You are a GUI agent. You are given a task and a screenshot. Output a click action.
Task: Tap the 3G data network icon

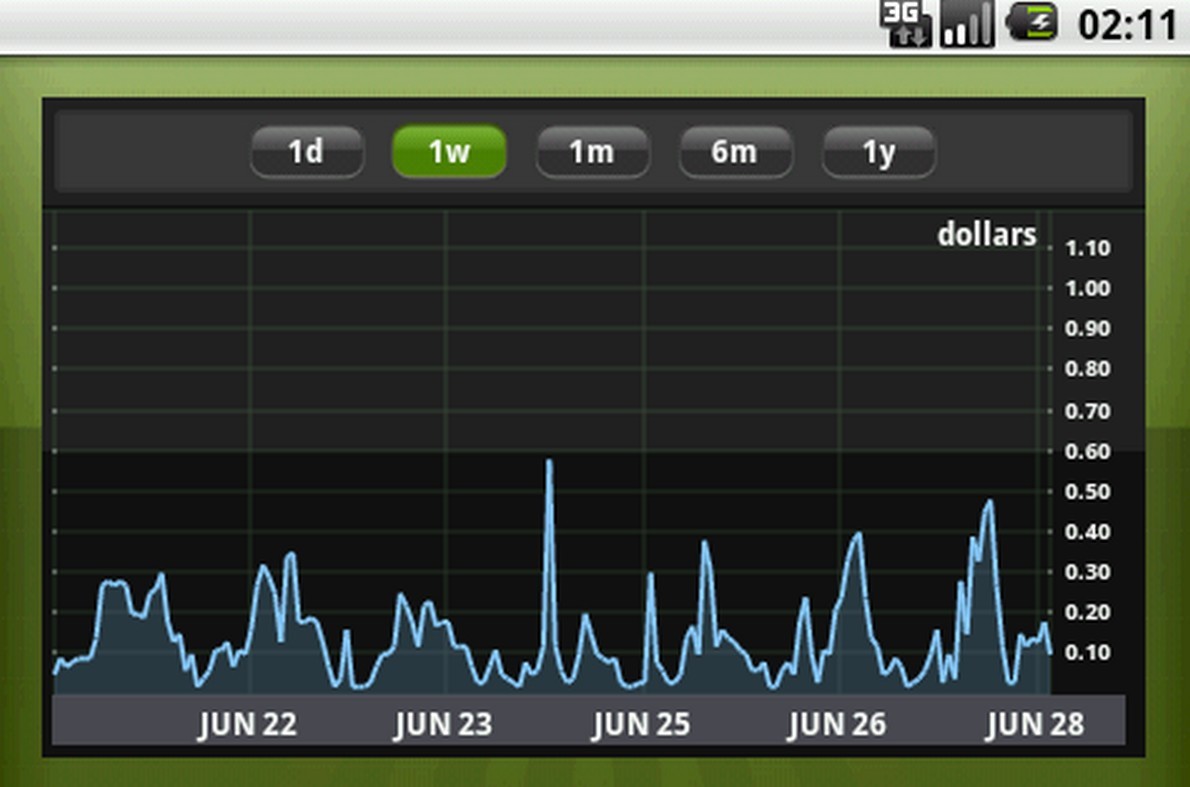[x=905, y=24]
